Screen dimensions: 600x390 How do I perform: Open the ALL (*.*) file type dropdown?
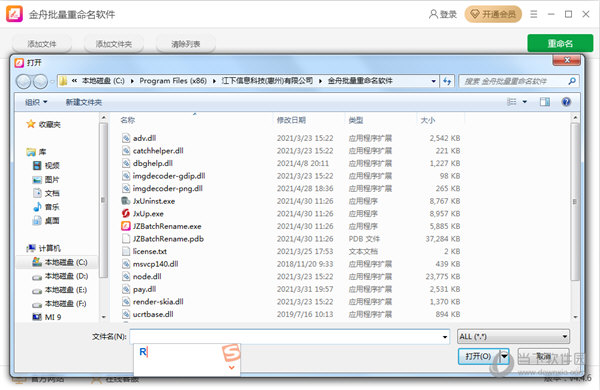[x=513, y=337]
